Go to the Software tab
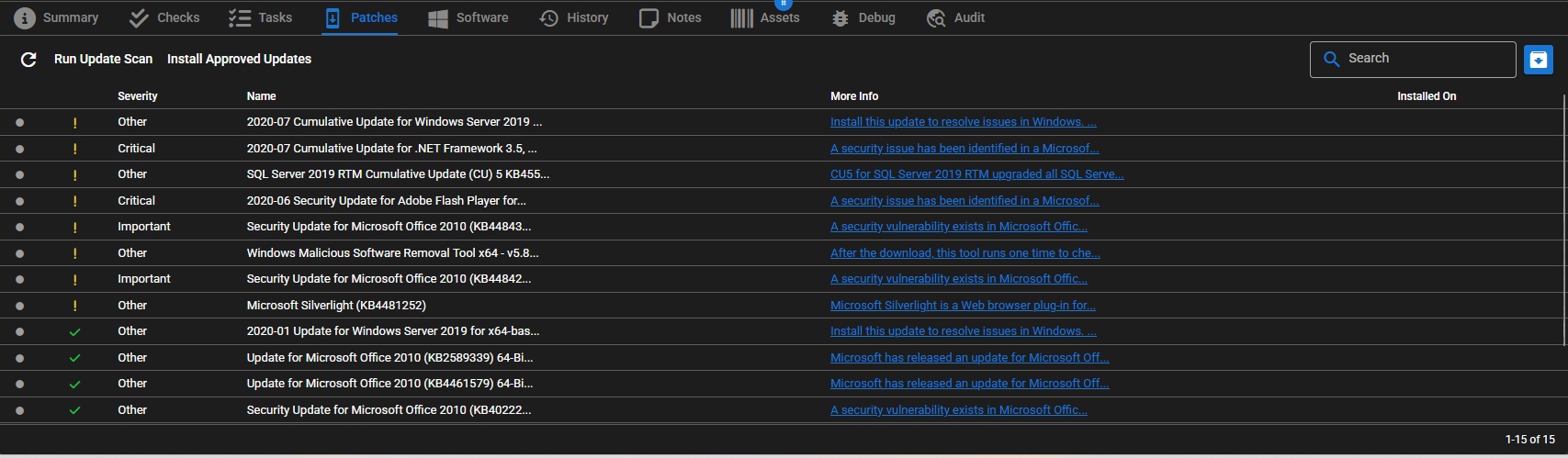This screenshot has width=1568, height=458. (x=468, y=17)
